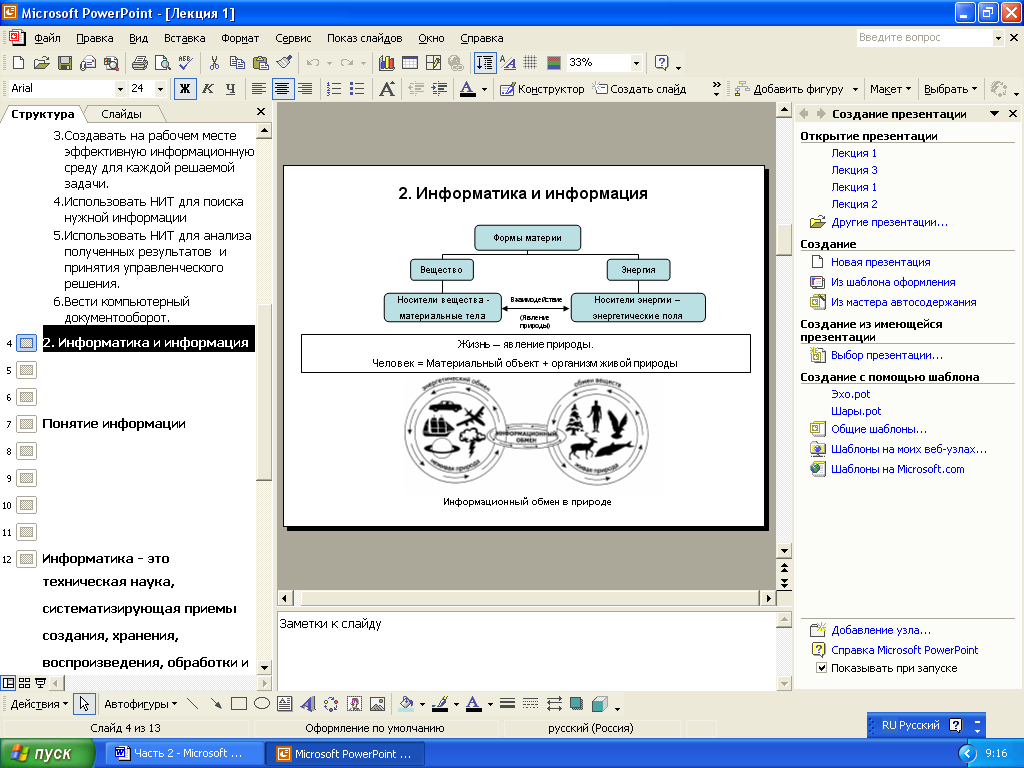This screenshot has width=1024, height=768.
Task: Insert a chart with the chart icon
Action: (387, 63)
